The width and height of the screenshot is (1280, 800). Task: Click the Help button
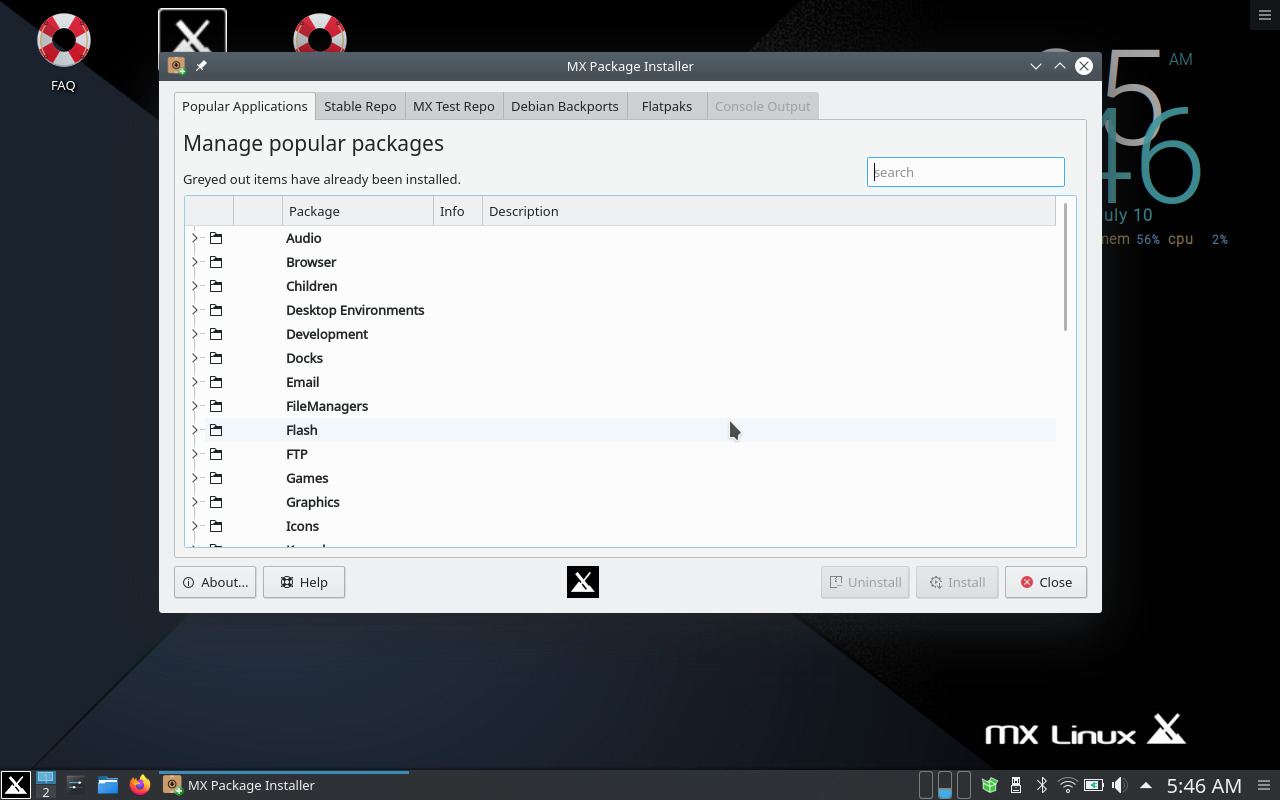tap(303, 581)
